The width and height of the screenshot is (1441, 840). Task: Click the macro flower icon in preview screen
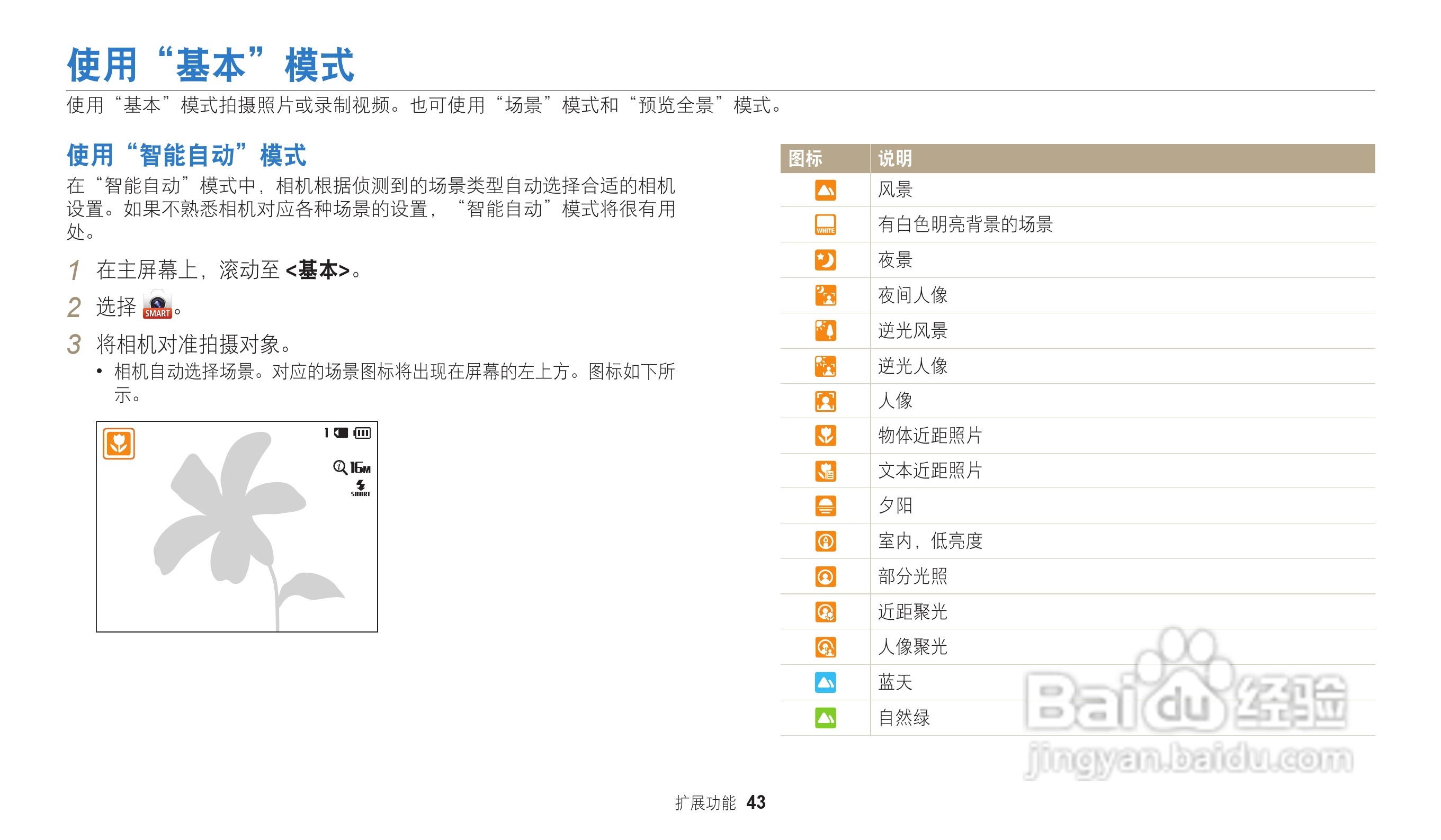click(x=119, y=444)
